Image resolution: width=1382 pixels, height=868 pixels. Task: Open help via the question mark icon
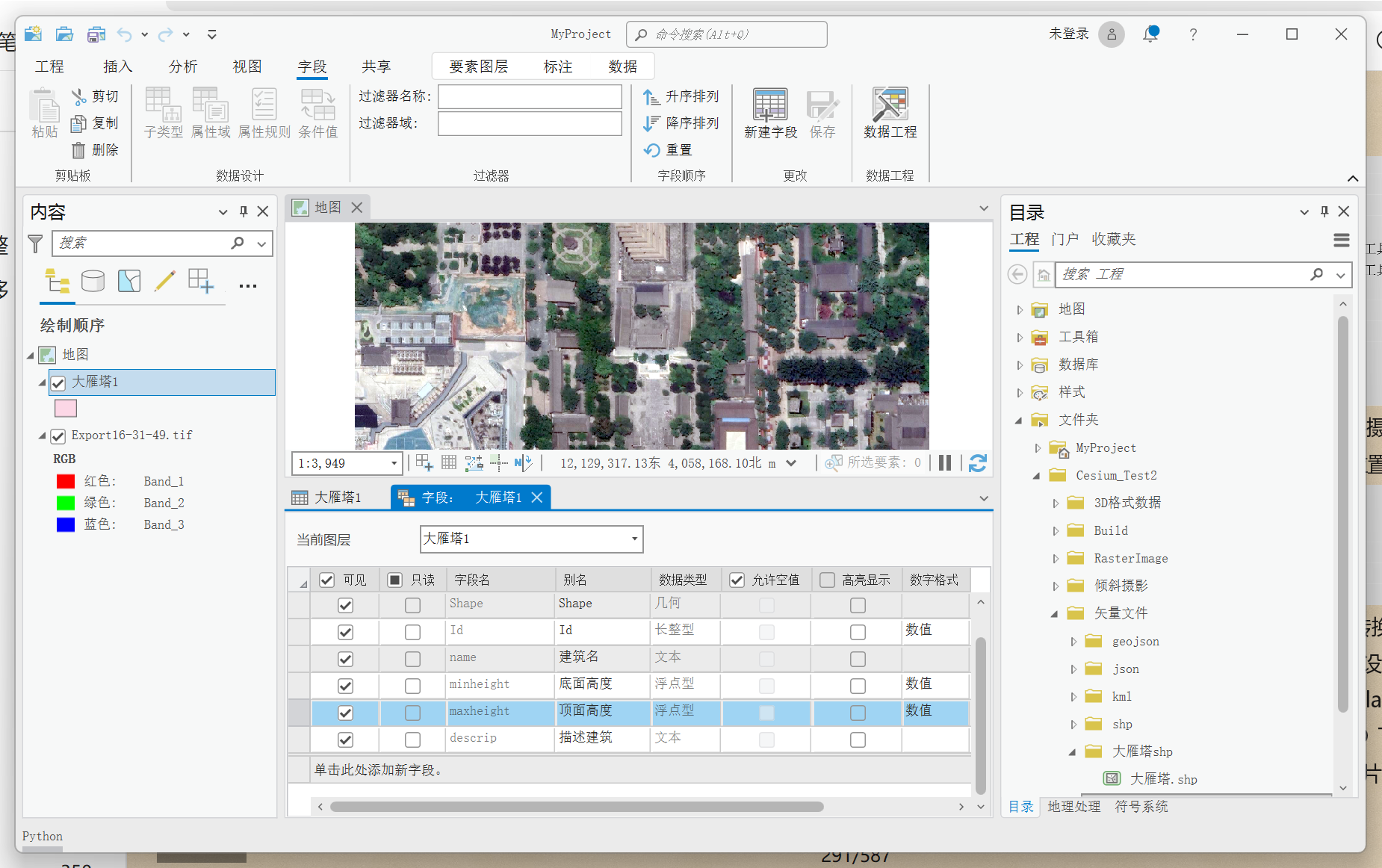click(x=1193, y=34)
